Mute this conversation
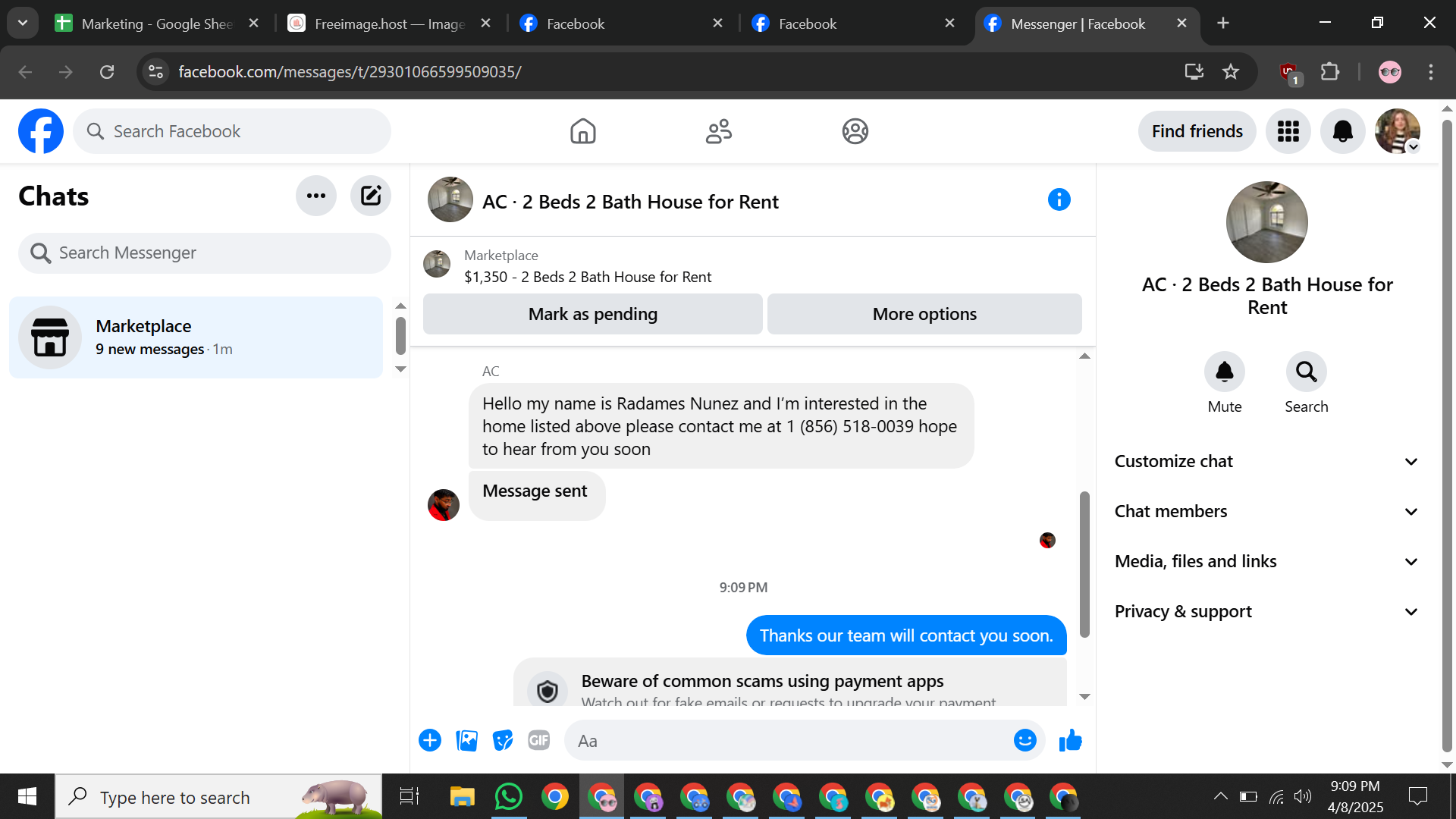1456x819 pixels. pos(1224,372)
